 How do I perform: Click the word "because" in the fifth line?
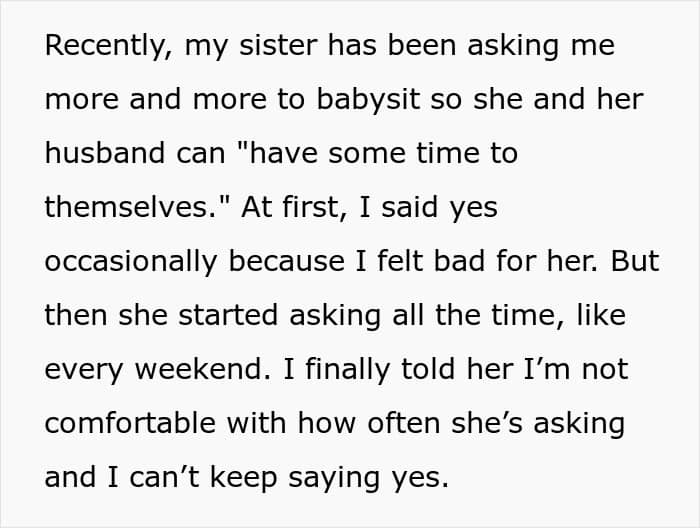point(287,261)
